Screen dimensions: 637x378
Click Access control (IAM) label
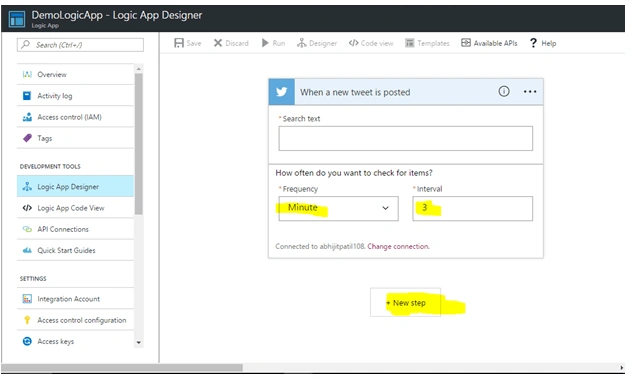click(69, 117)
